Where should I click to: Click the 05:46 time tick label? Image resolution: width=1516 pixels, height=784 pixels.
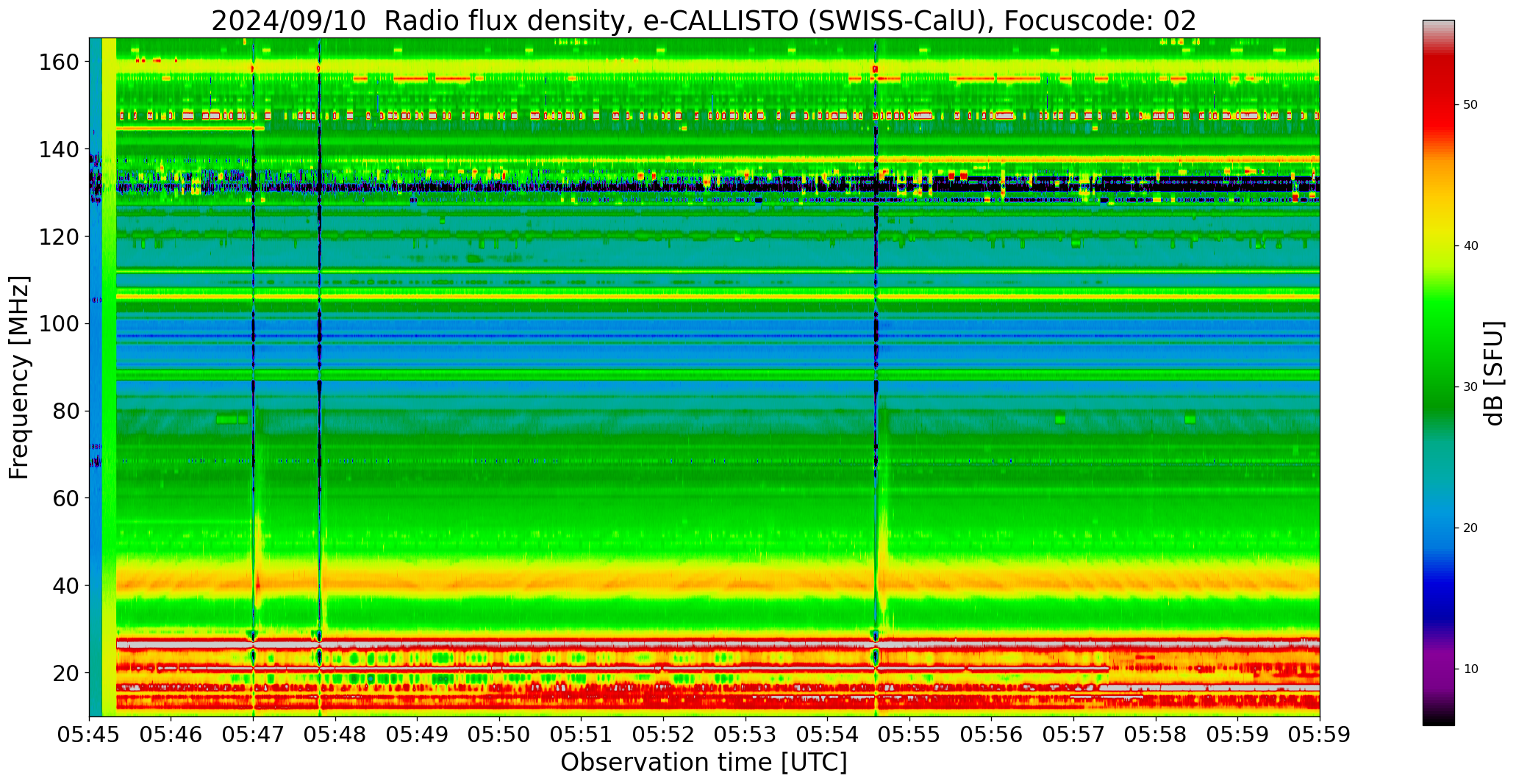(x=171, y=734)
